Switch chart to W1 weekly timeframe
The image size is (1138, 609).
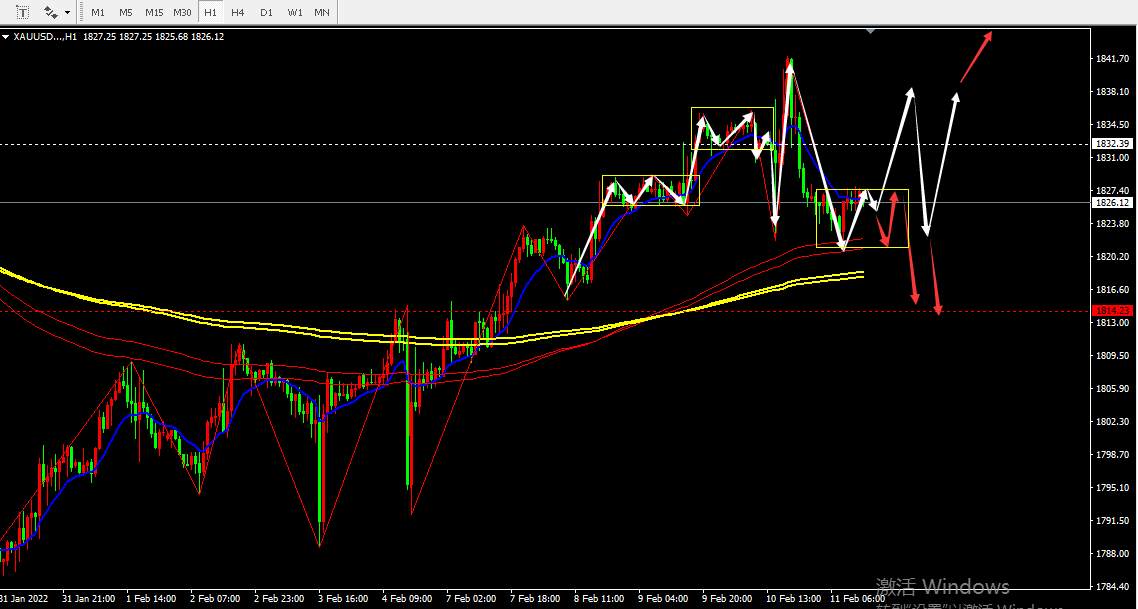(x=295, y=12)
